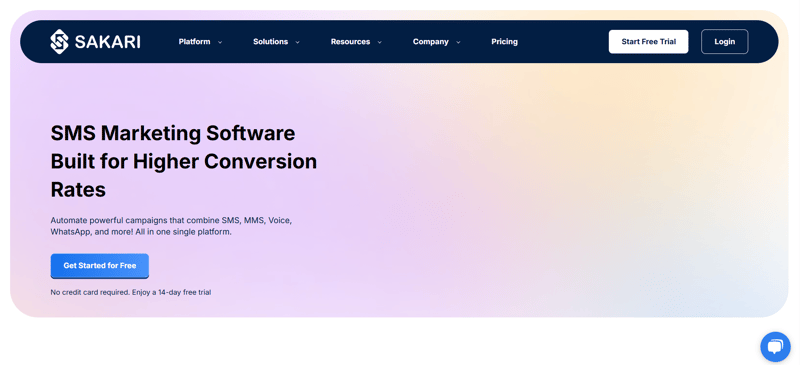Open the Platform menu label
The image size is (800, 365).
[x=194, y=42]
